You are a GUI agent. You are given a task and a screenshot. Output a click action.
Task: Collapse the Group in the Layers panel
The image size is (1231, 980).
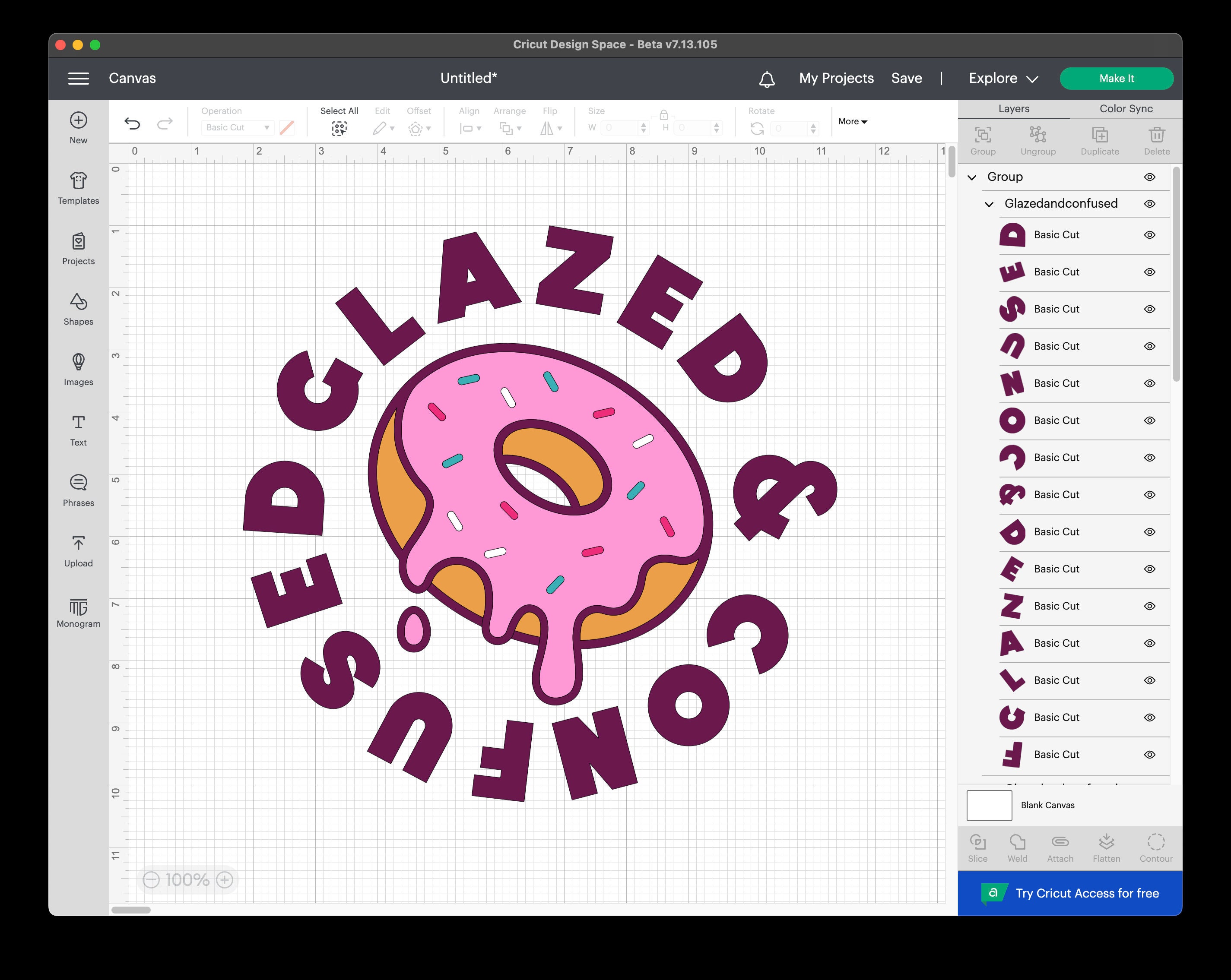coord(972,177)
